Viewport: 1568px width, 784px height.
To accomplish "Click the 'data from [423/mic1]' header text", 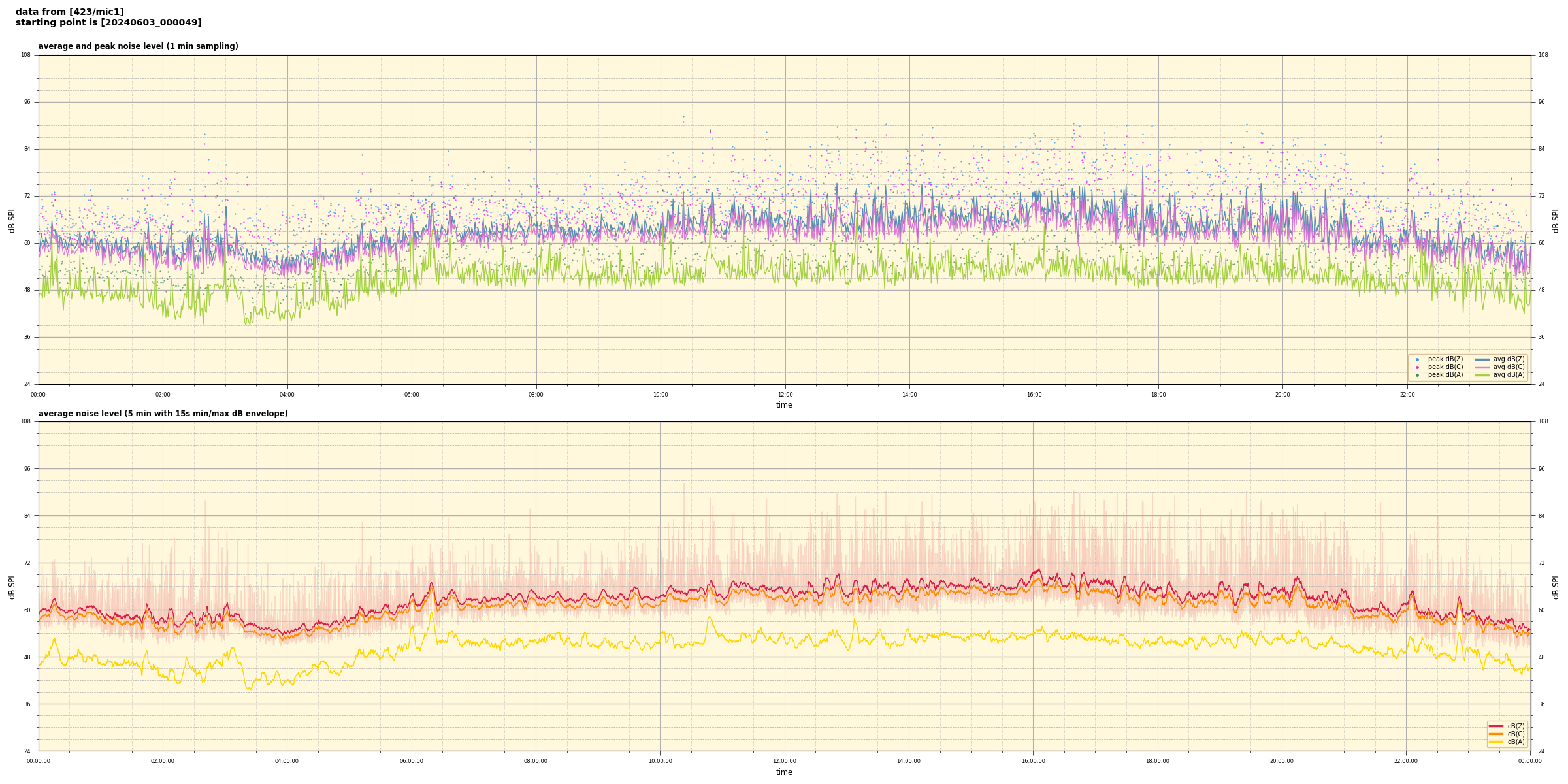I will (69, 12).
